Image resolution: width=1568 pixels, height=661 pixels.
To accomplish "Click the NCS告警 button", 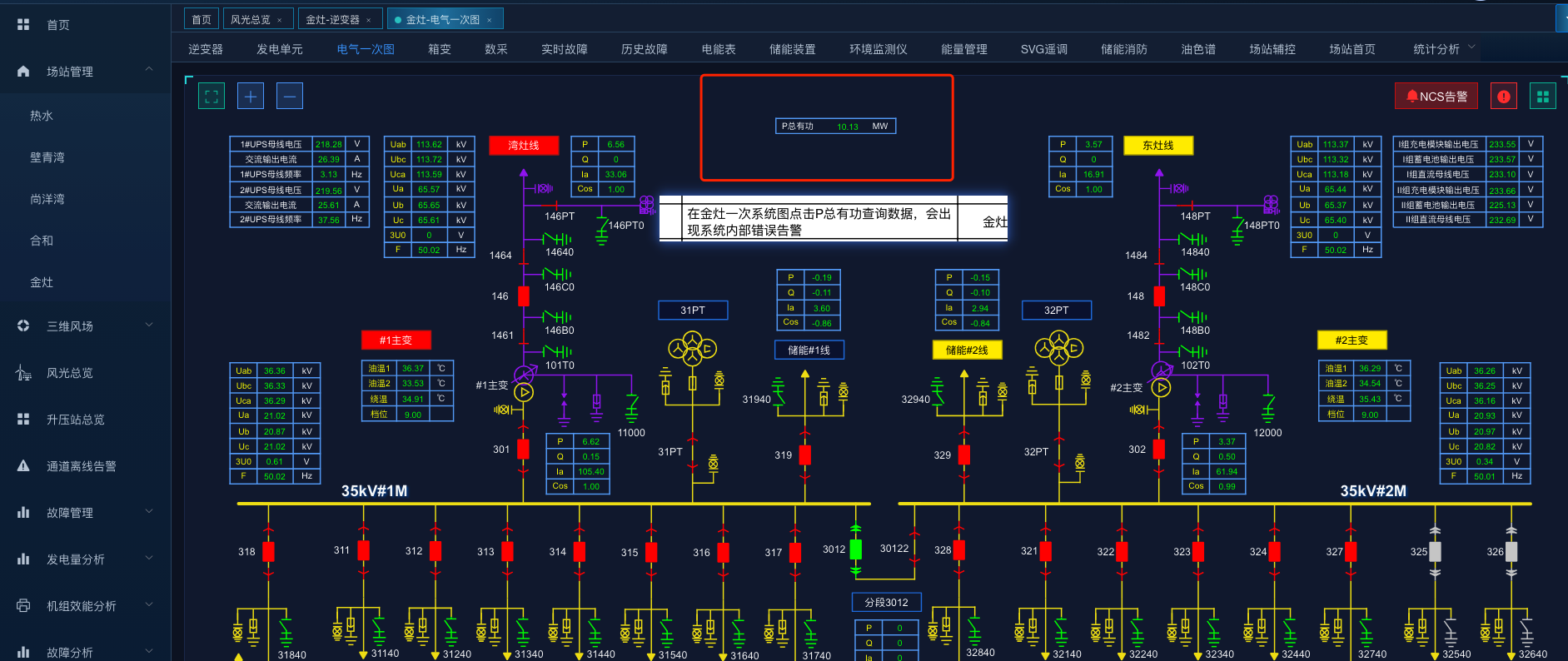I will pos(1436,97).
